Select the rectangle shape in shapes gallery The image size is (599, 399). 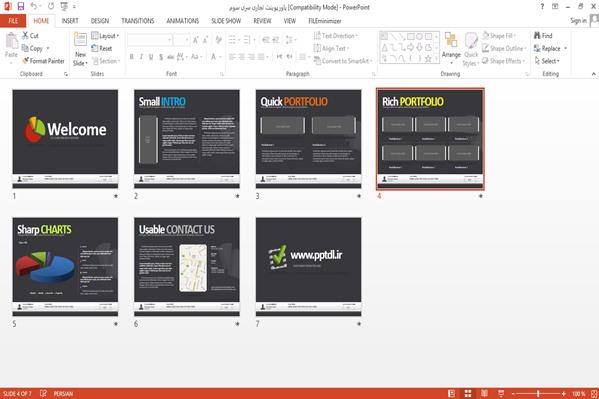tap(411, 37)
